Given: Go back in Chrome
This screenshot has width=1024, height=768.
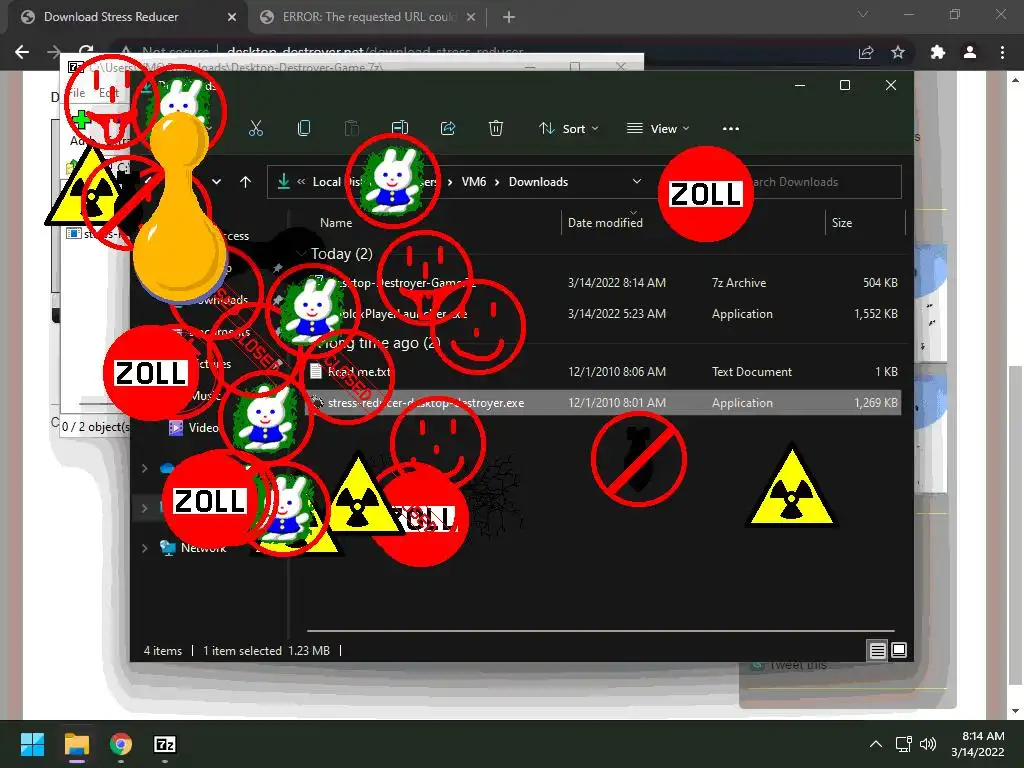Looking at the screenshot, I should click(x=22, y=52).
